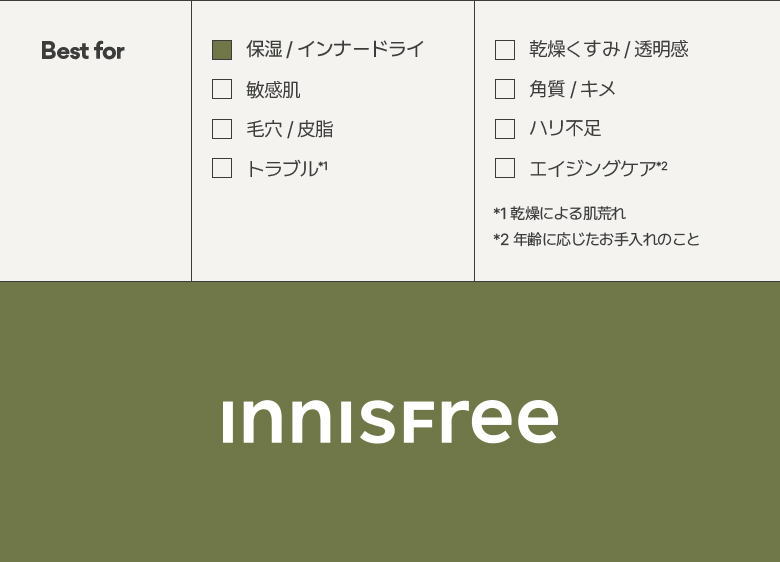Select the トラブル checkbox
The height and width of the screenshot is (562, 780).
[x=222, y=168]
